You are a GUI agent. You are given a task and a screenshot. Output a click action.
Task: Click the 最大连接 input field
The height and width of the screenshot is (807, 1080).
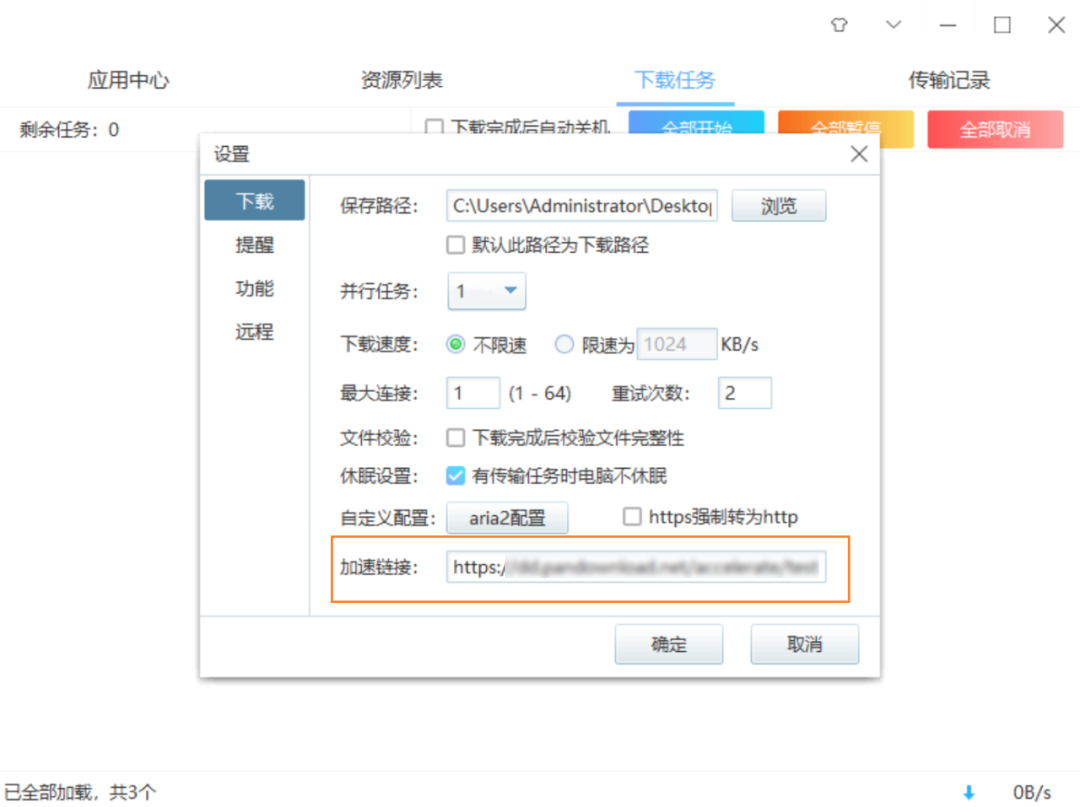tap(472, 393)
